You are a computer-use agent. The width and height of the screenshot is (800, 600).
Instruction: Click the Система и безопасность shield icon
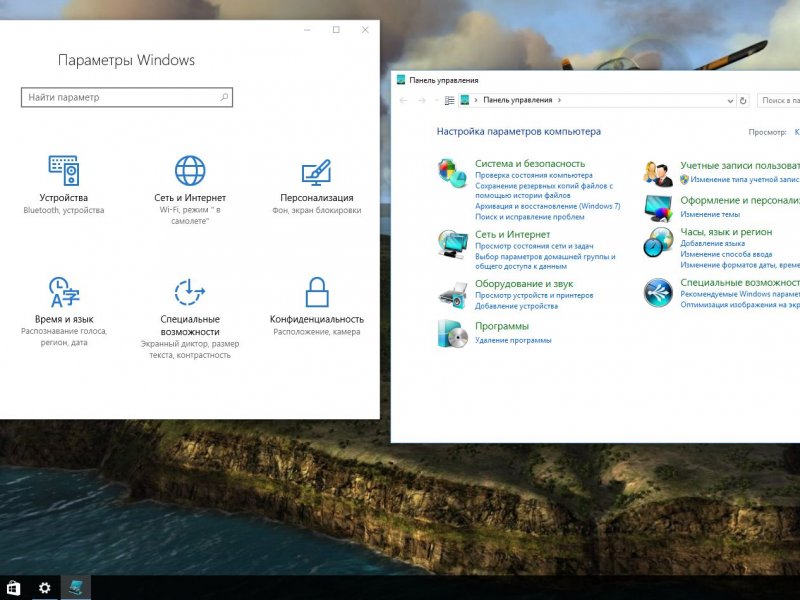452,172
